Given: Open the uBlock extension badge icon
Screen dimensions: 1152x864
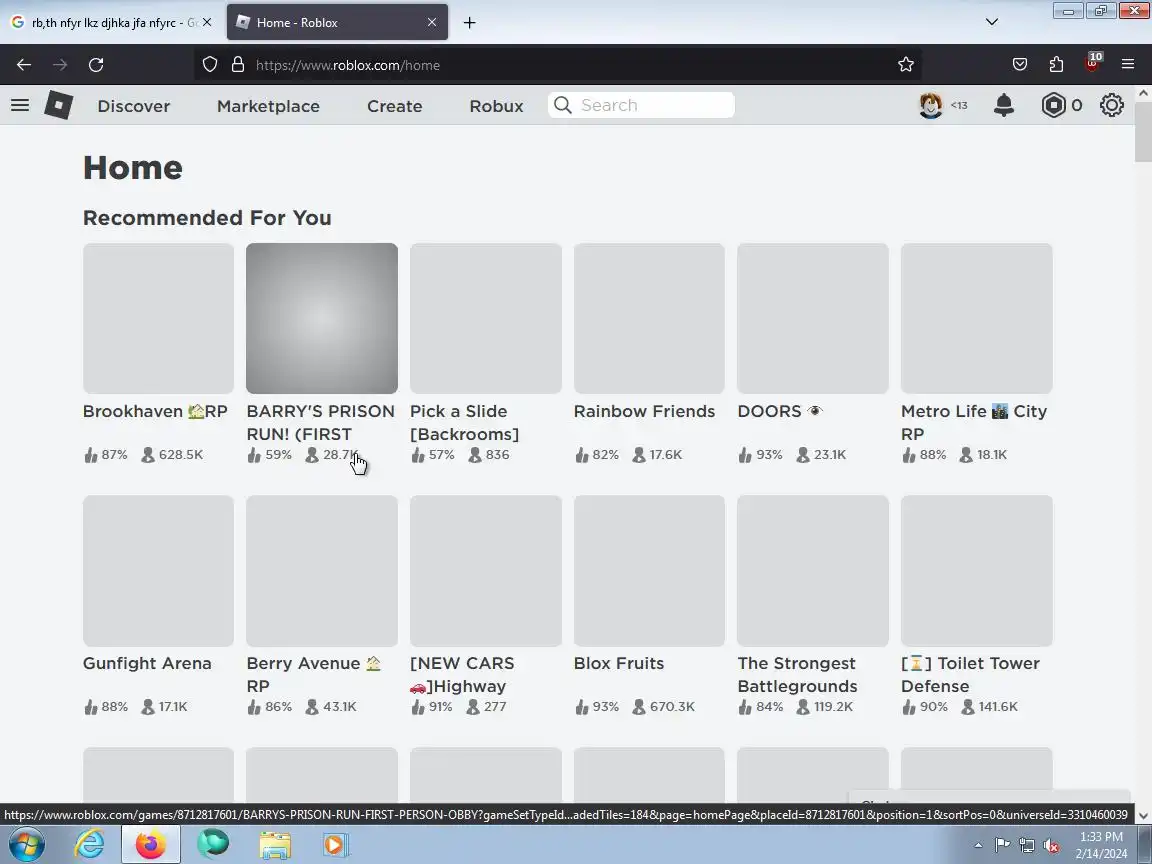Looking at the screenshot, I should tap(1093, 63).
